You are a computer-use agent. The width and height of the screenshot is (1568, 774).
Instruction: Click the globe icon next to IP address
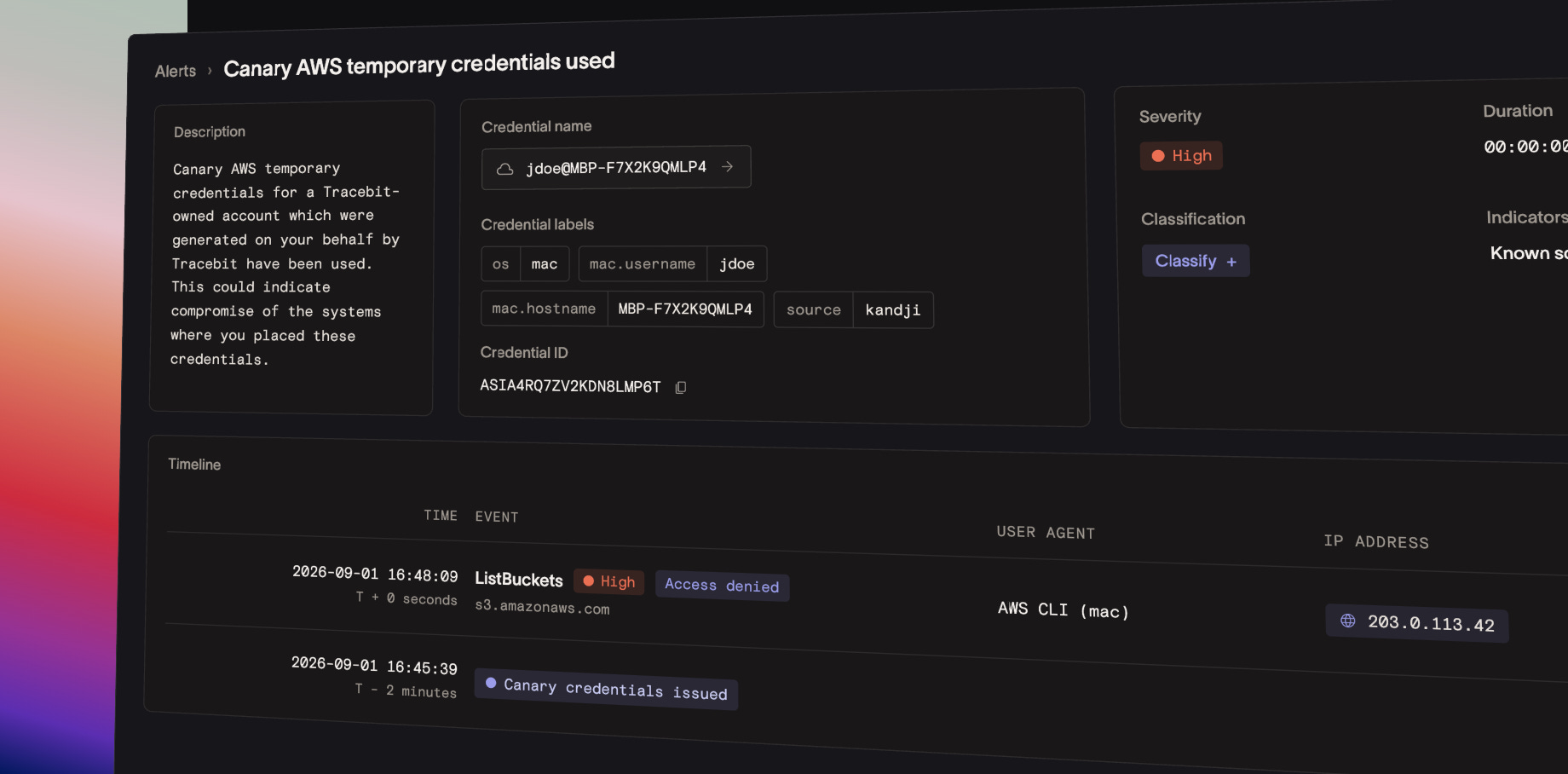tap(1348, 620)
